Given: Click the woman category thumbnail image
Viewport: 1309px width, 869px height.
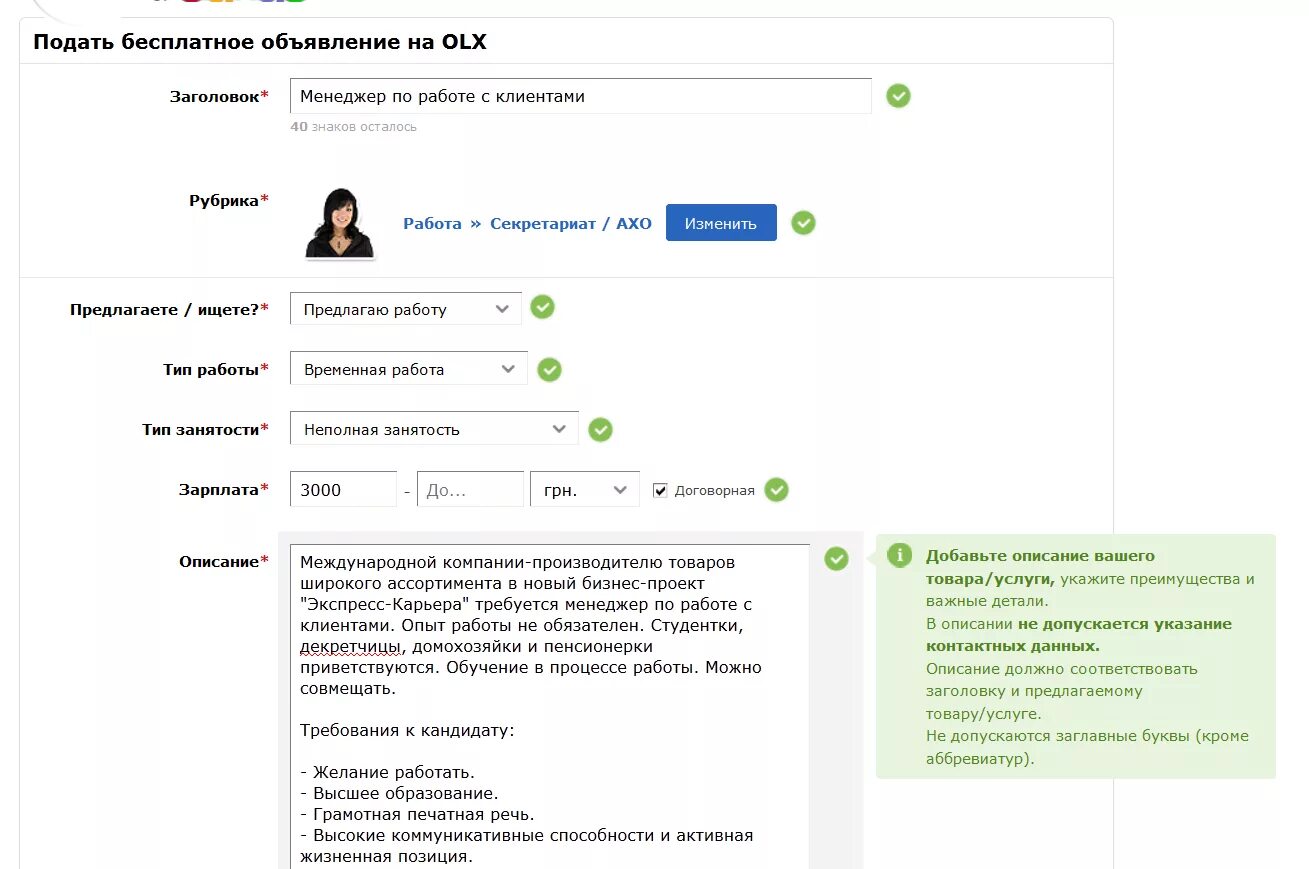Looking at the screenshot, I should tap(339, 223).
